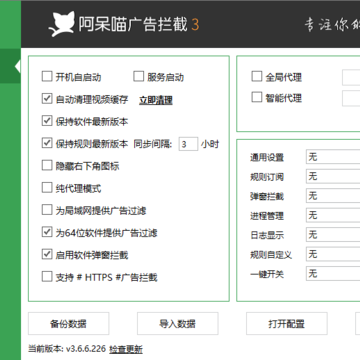The width and height of the screenshot is (360, 360).
Task: Click the 备份数据 button
Action: click(x=68, y=323)
